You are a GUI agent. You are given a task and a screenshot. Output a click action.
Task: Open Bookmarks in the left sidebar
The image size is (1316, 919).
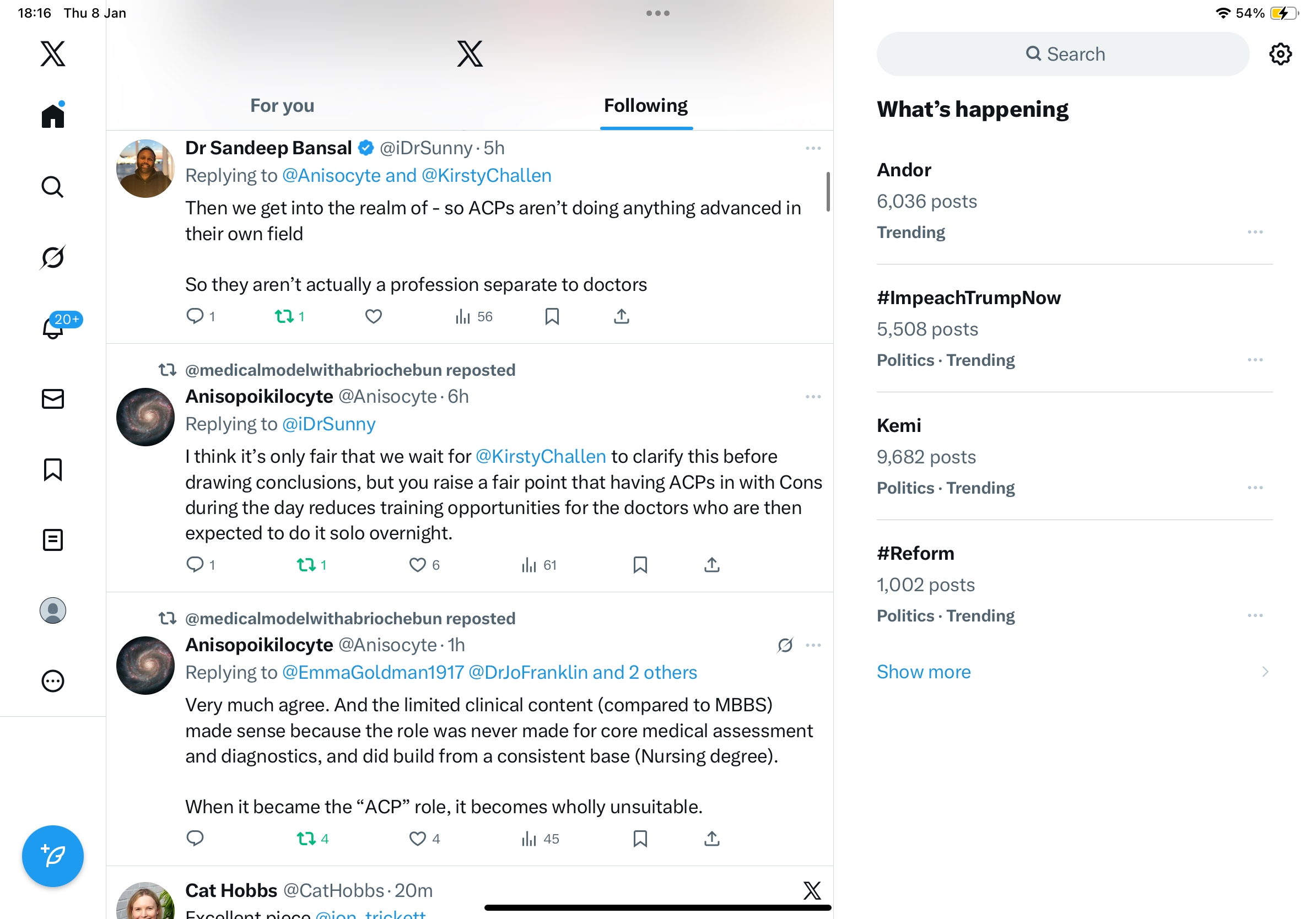53,469
